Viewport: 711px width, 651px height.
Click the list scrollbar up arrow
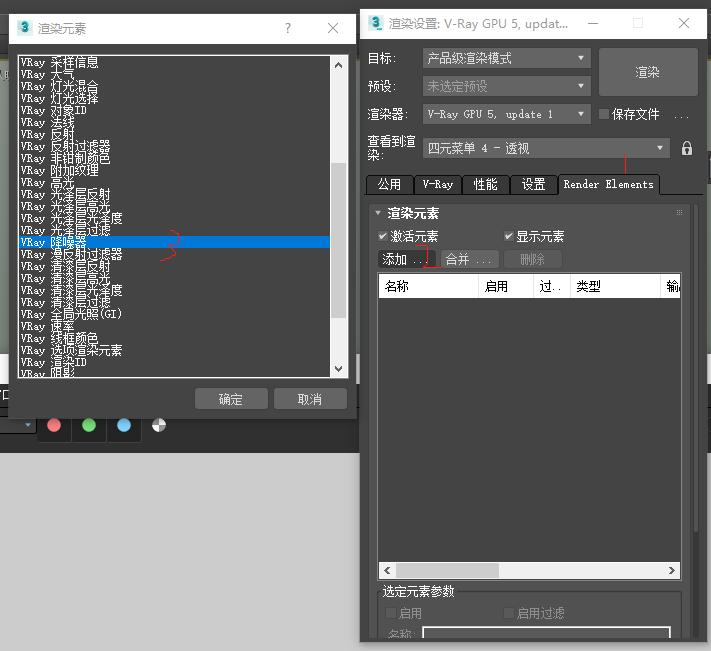click(338, 65)
